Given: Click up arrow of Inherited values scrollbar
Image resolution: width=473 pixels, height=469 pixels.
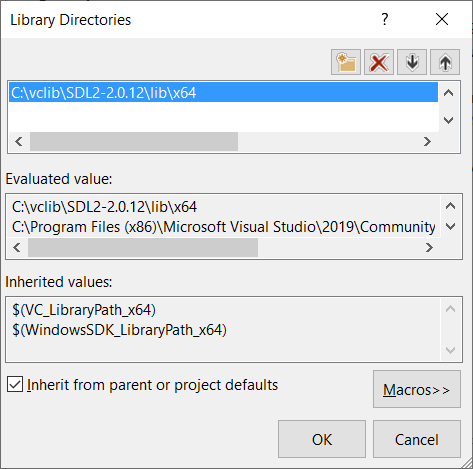Looking at the screenshot, I should pos(450,309).
